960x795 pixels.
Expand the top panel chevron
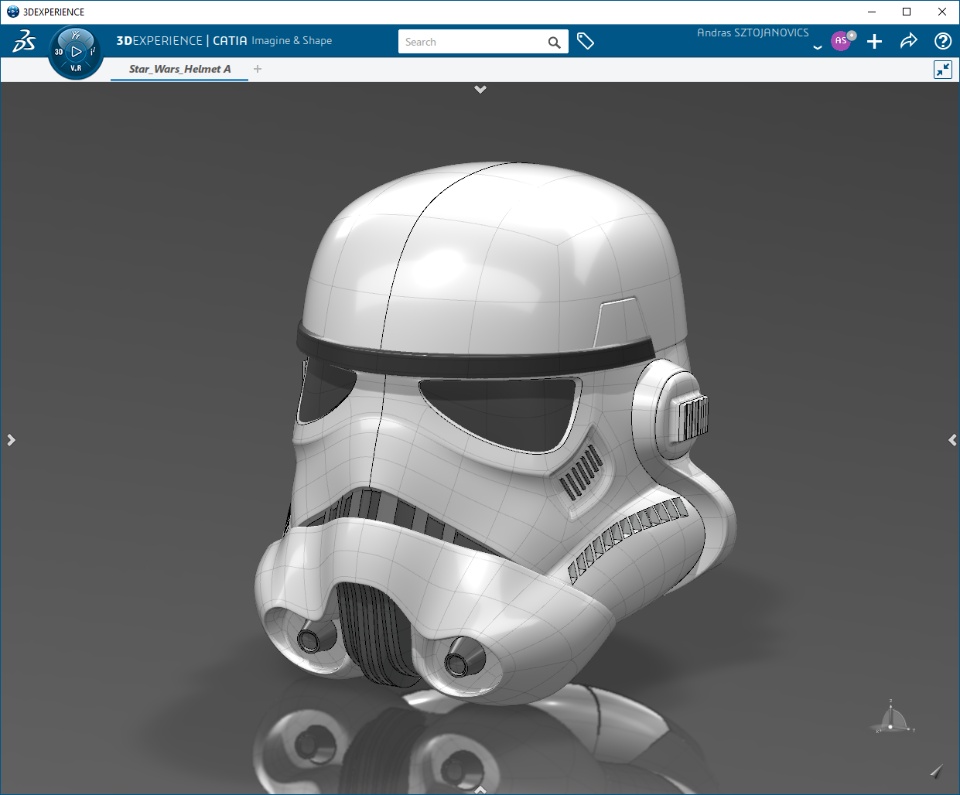pyautogui.click(x=480, y=89)
